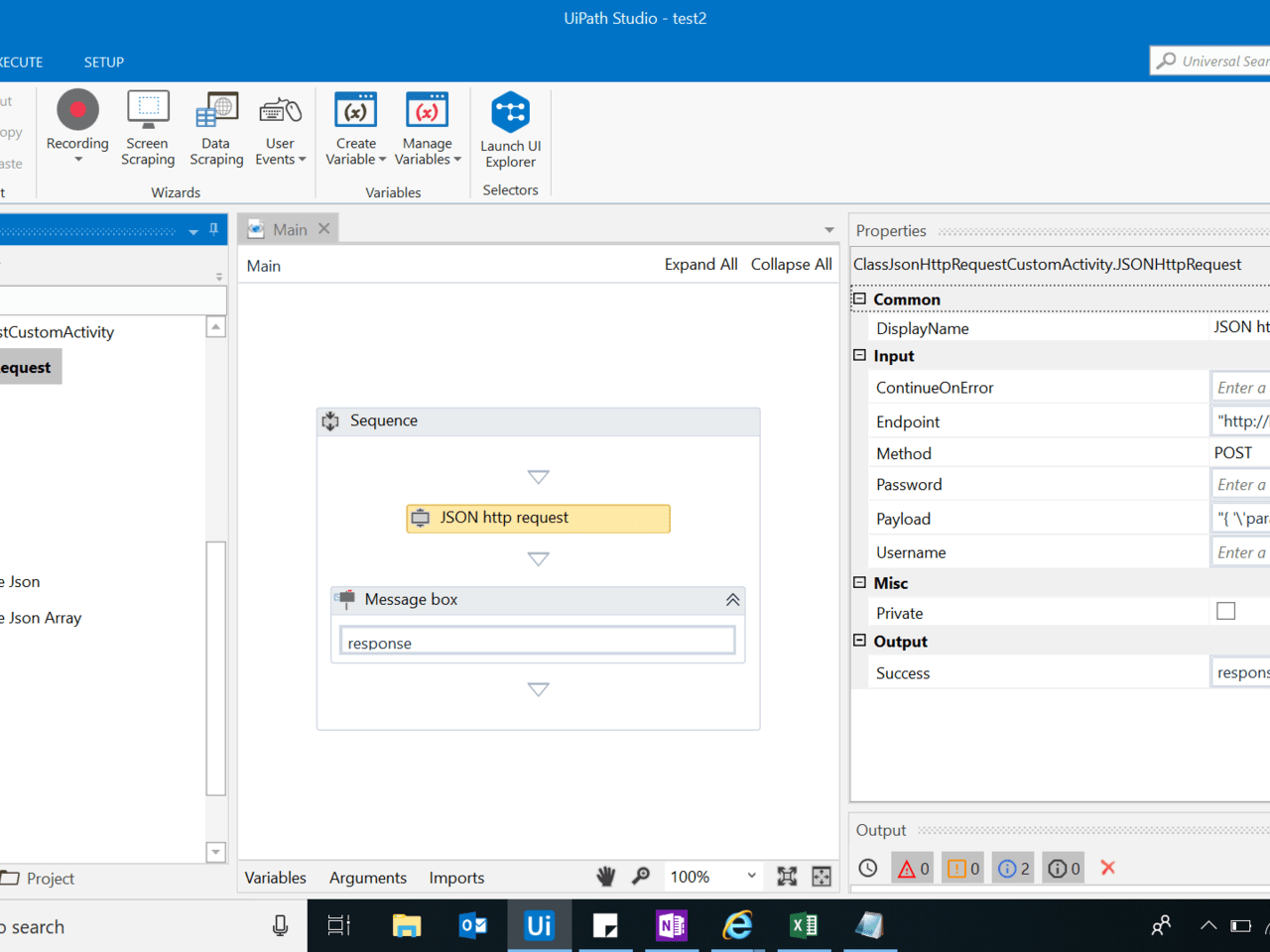The width and height of the screenshot is (1270, 952).
Task: Open the Variables panel tab
Action: 276,878
